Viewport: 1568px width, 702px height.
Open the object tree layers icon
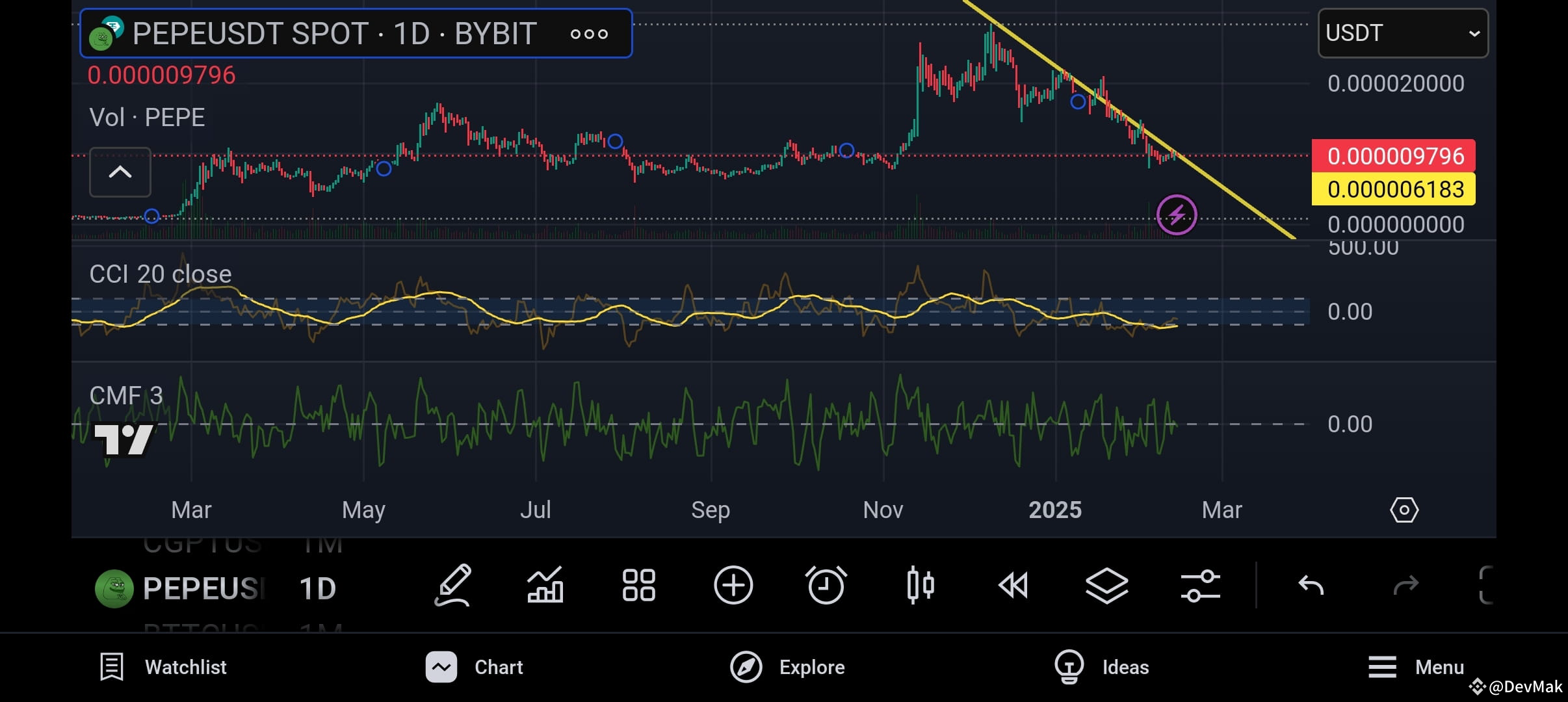tap(1106, 585)
